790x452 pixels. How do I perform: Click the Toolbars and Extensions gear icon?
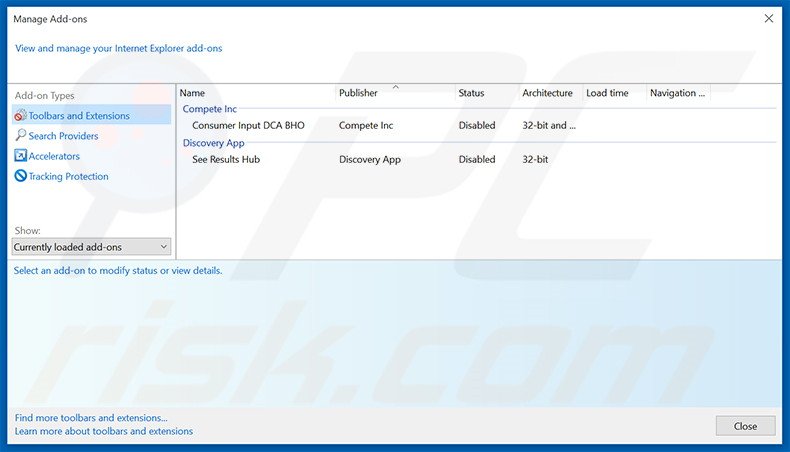tap(20, 116)
